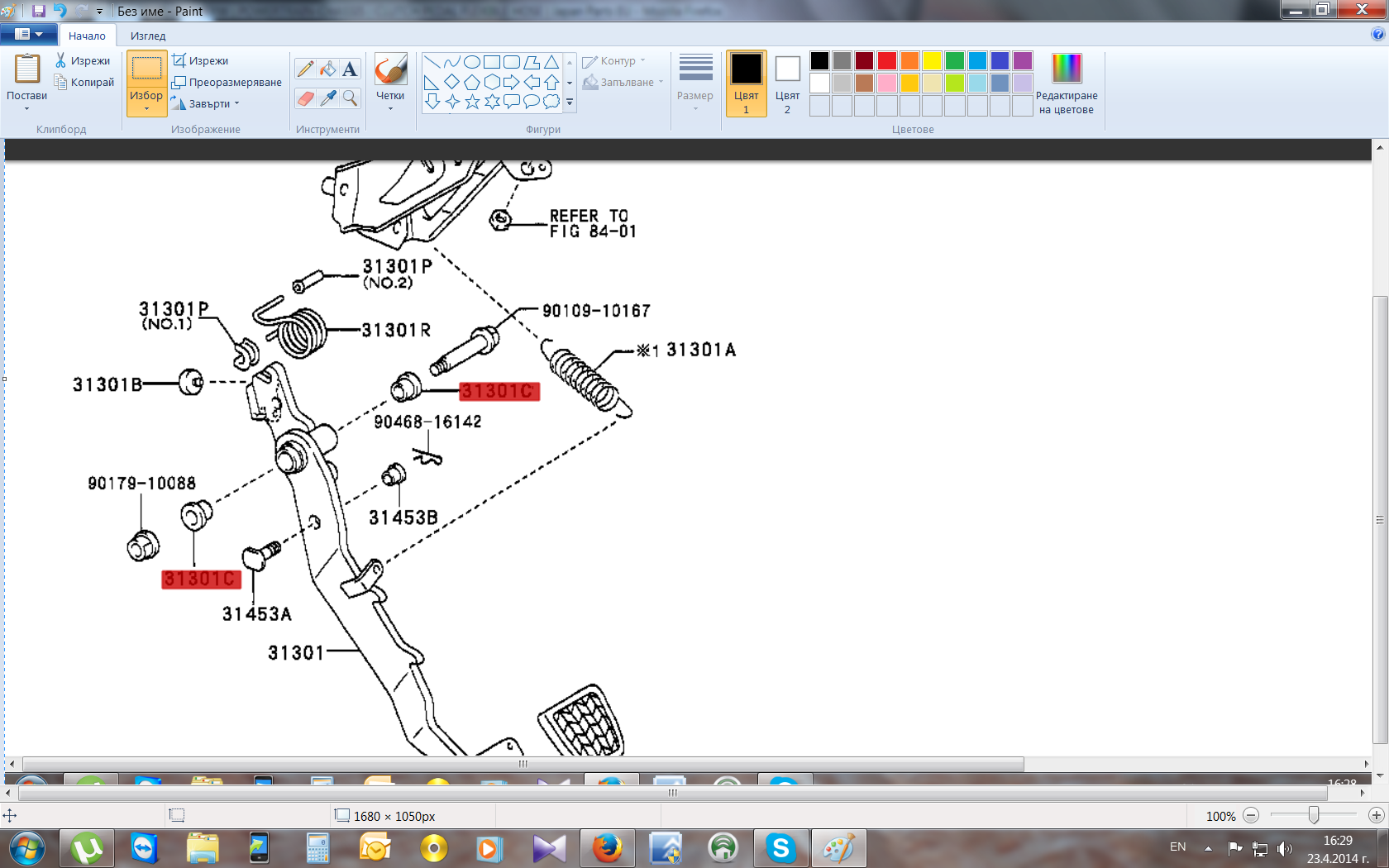This screenshot has height=868, width=1389.
Task: Select the Pencil tool
Action: [x=305, y=69]
